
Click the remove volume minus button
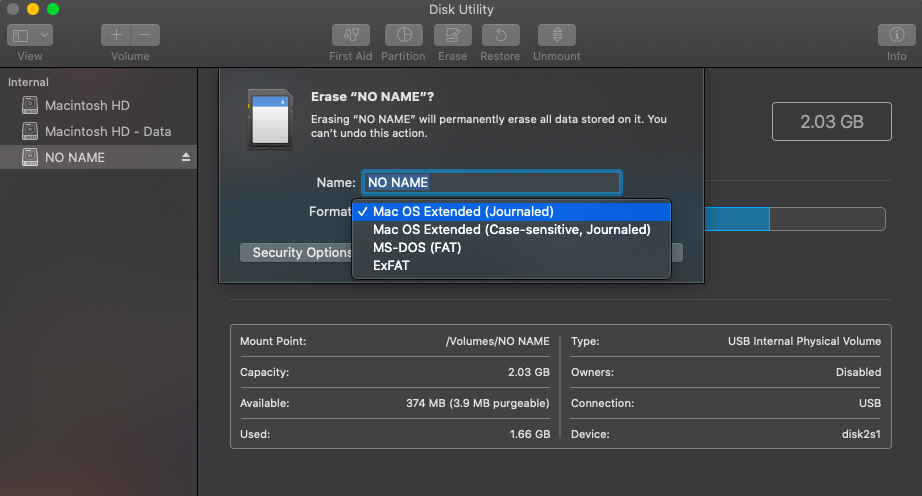(145, 35)
